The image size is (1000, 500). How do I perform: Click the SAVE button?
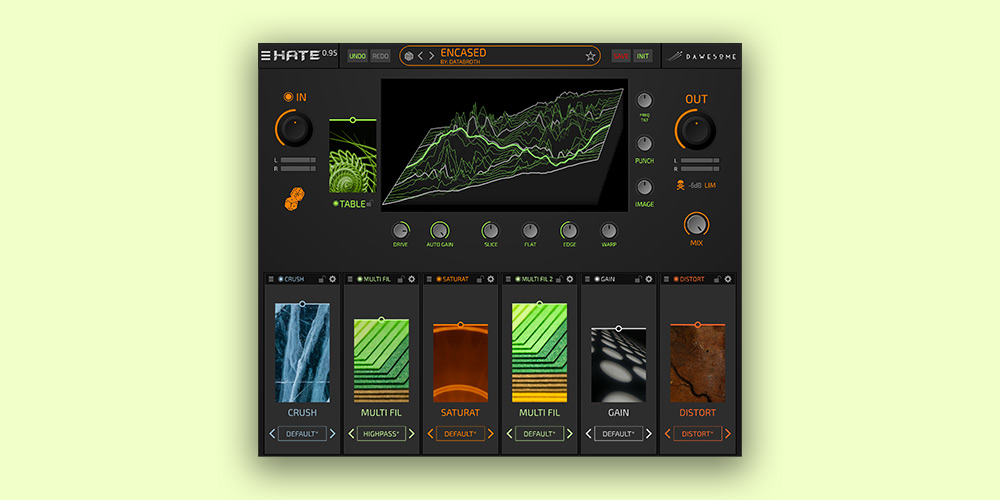point(620,56)
